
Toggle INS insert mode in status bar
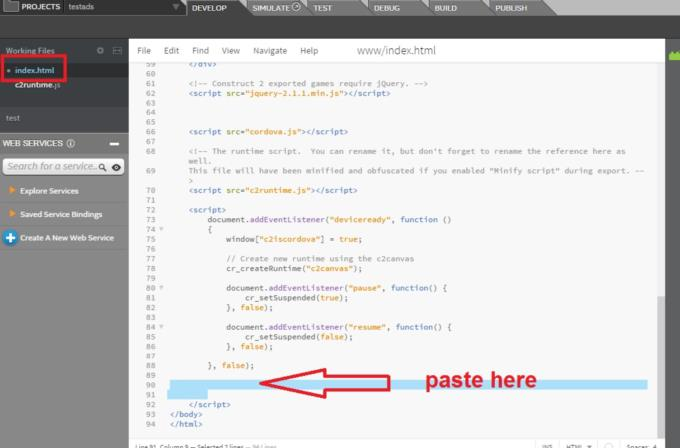click(x=547, y=446)
